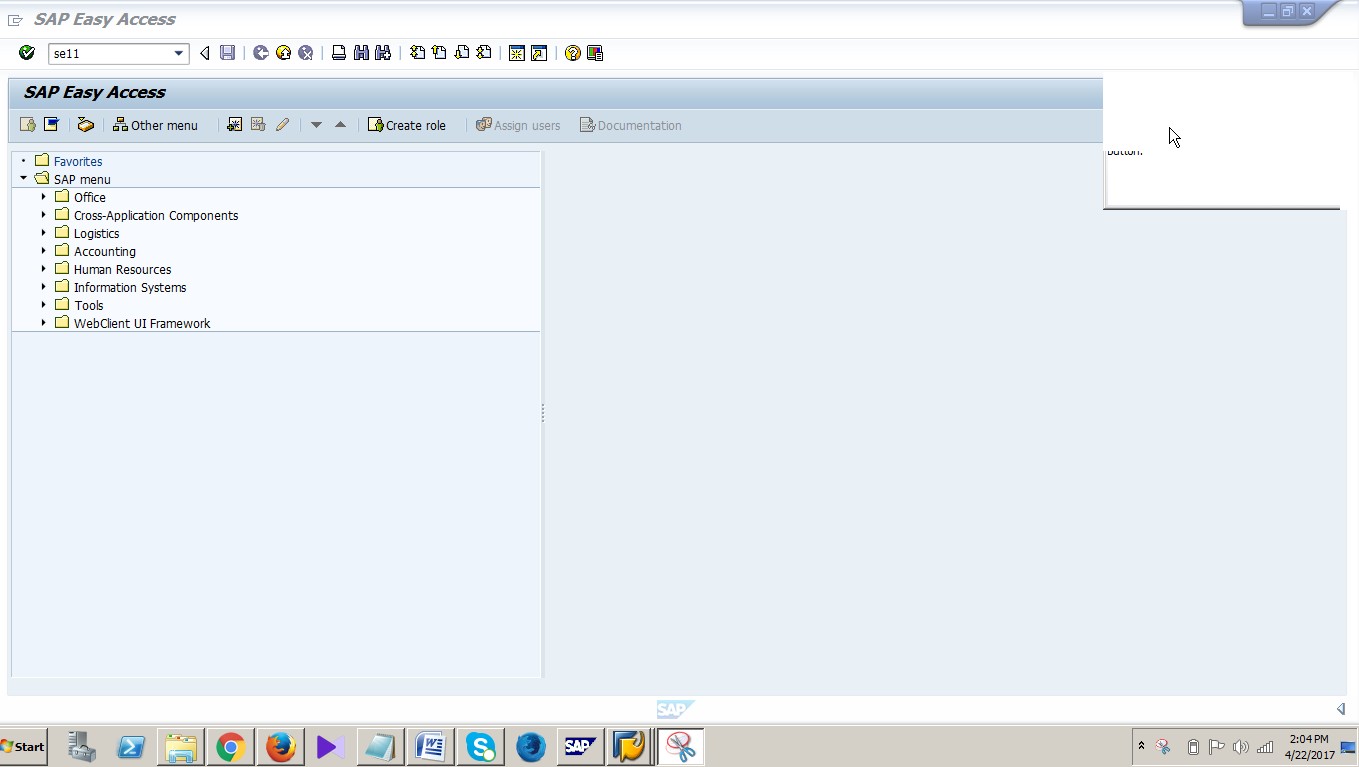
Task: Click the Help question mark icon
Action: tap(571, 53)
